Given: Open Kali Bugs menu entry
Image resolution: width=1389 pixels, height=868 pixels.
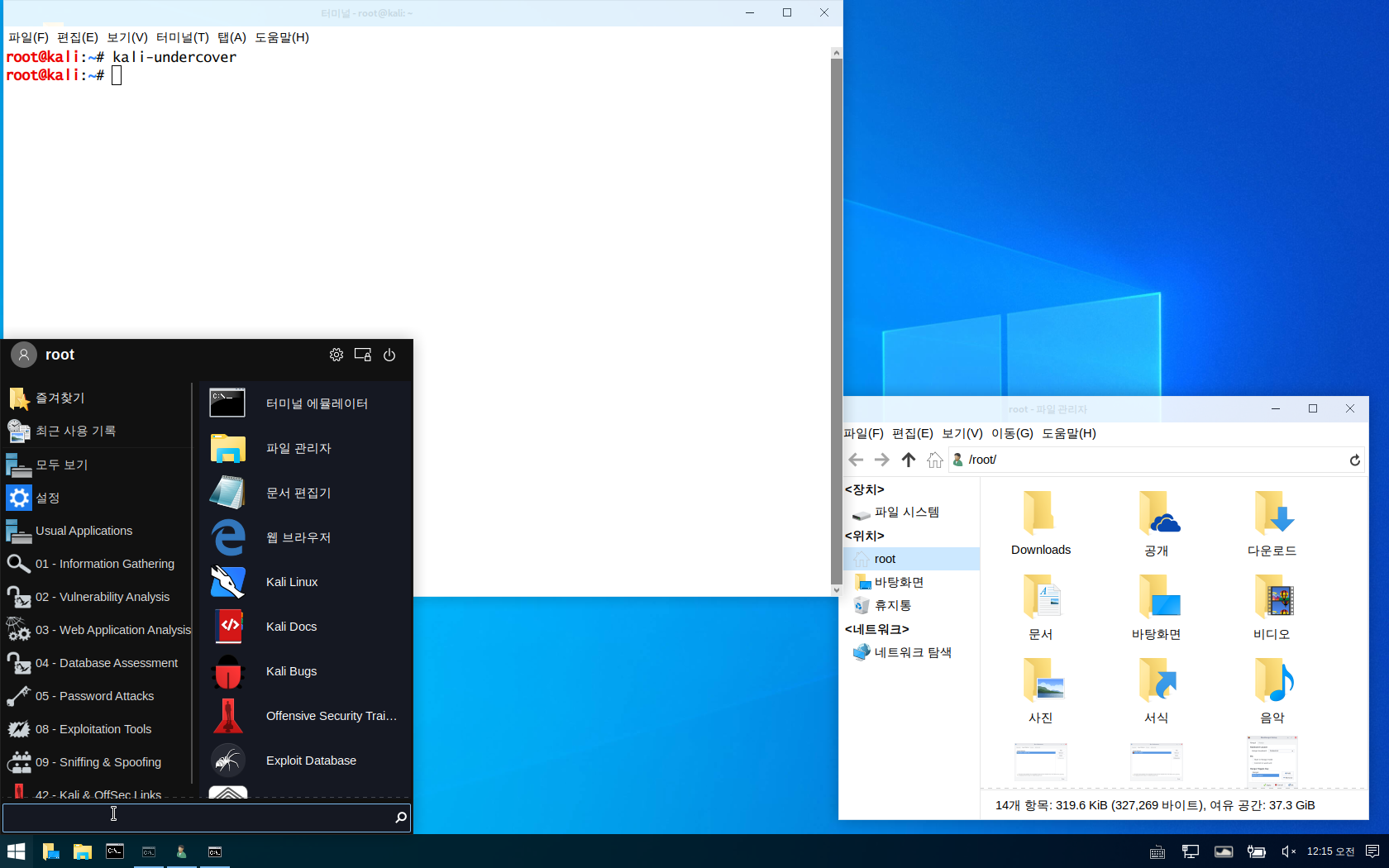Looking at the screenshot, I should pos(306,671).
